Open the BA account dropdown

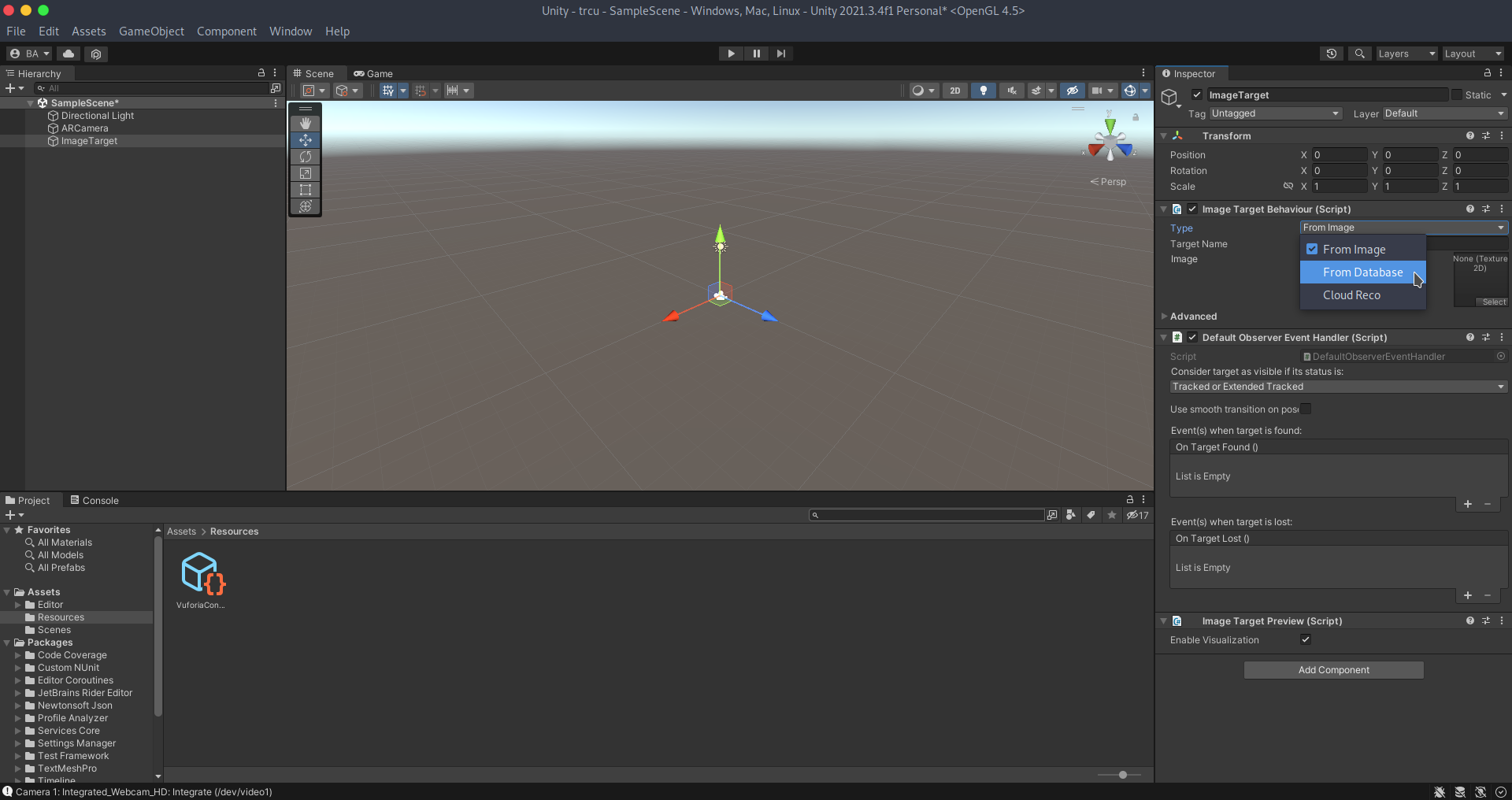[30, 54]
